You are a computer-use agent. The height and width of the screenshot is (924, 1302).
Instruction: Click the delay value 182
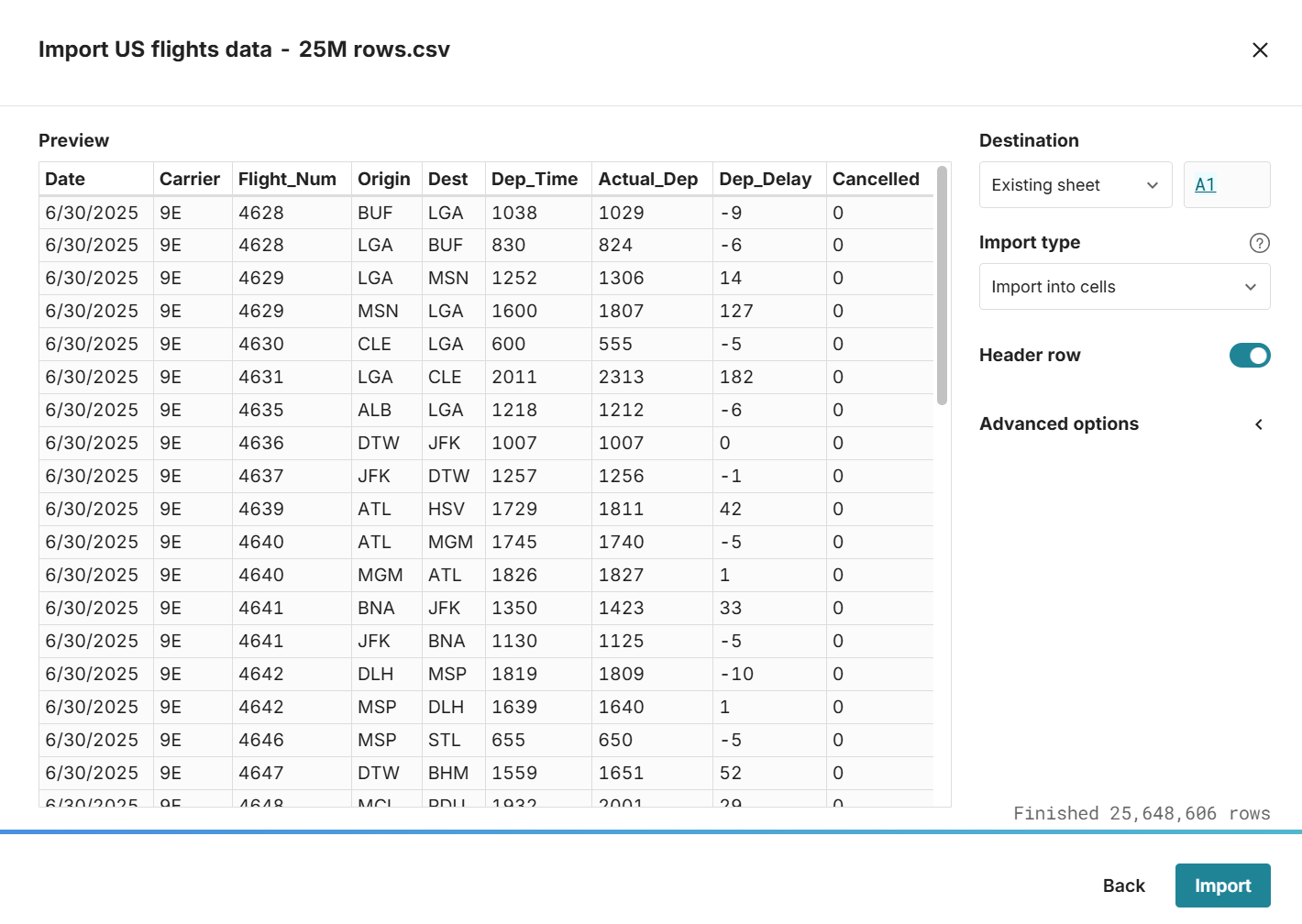tap(770, 378)
